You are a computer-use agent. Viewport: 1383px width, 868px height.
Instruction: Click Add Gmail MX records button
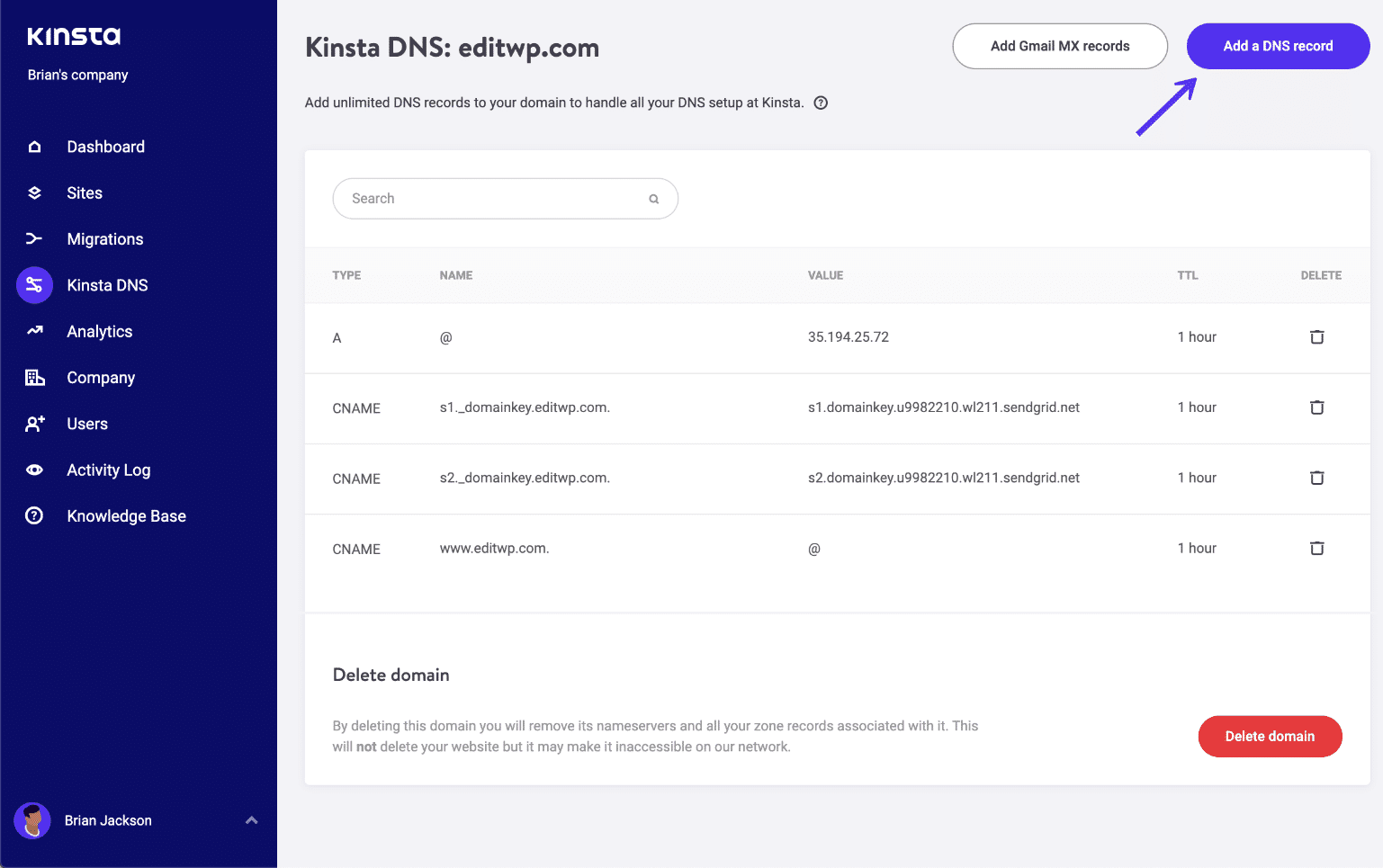[1060, 46]
